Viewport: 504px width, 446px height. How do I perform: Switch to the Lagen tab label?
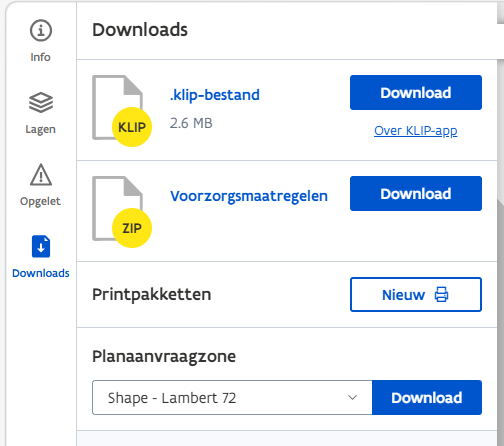tap(41, 129)
